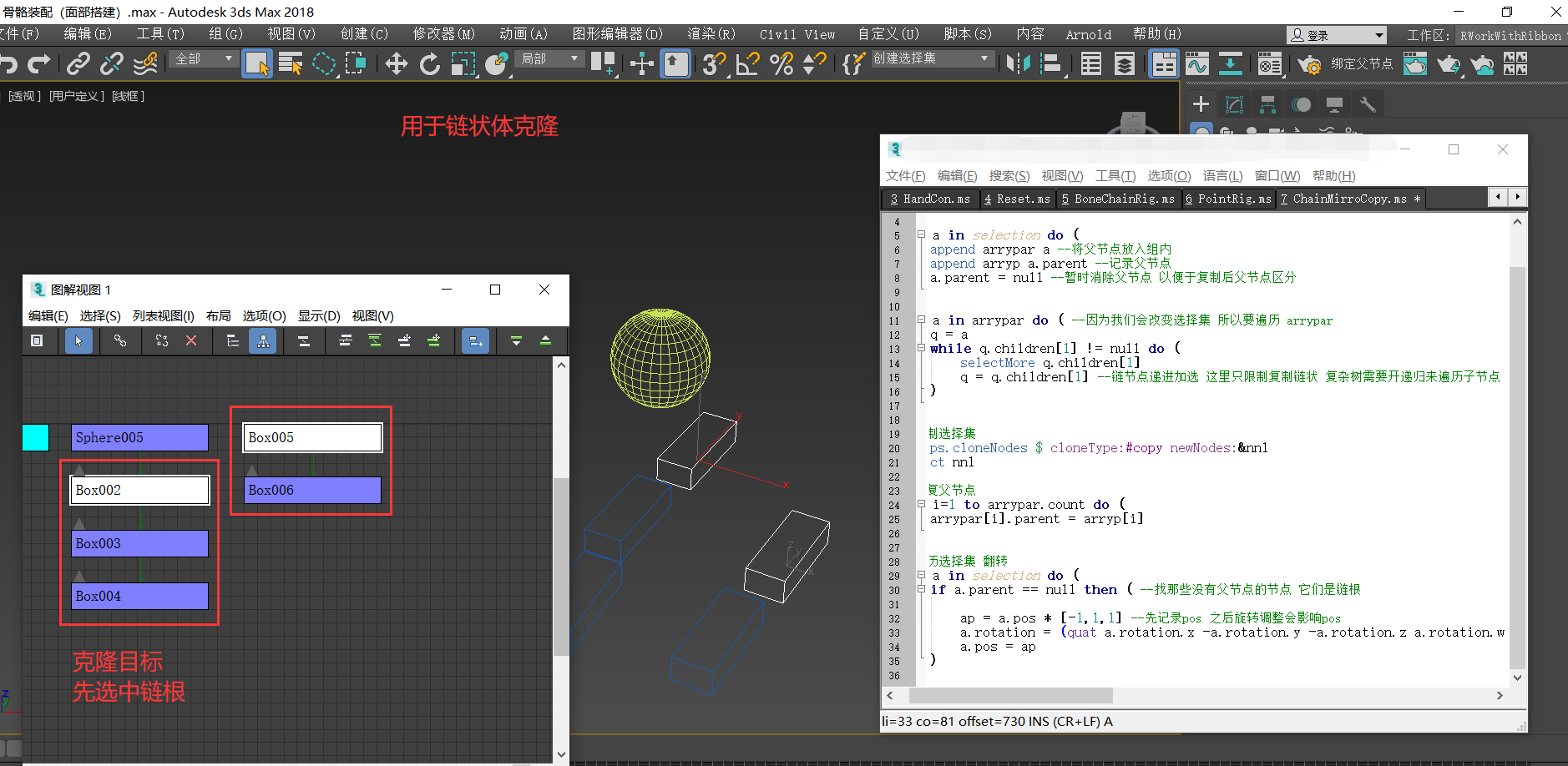Open the 全部 selection filter dropdown
Screen dimensions: 1568x766
coord(204,59)
